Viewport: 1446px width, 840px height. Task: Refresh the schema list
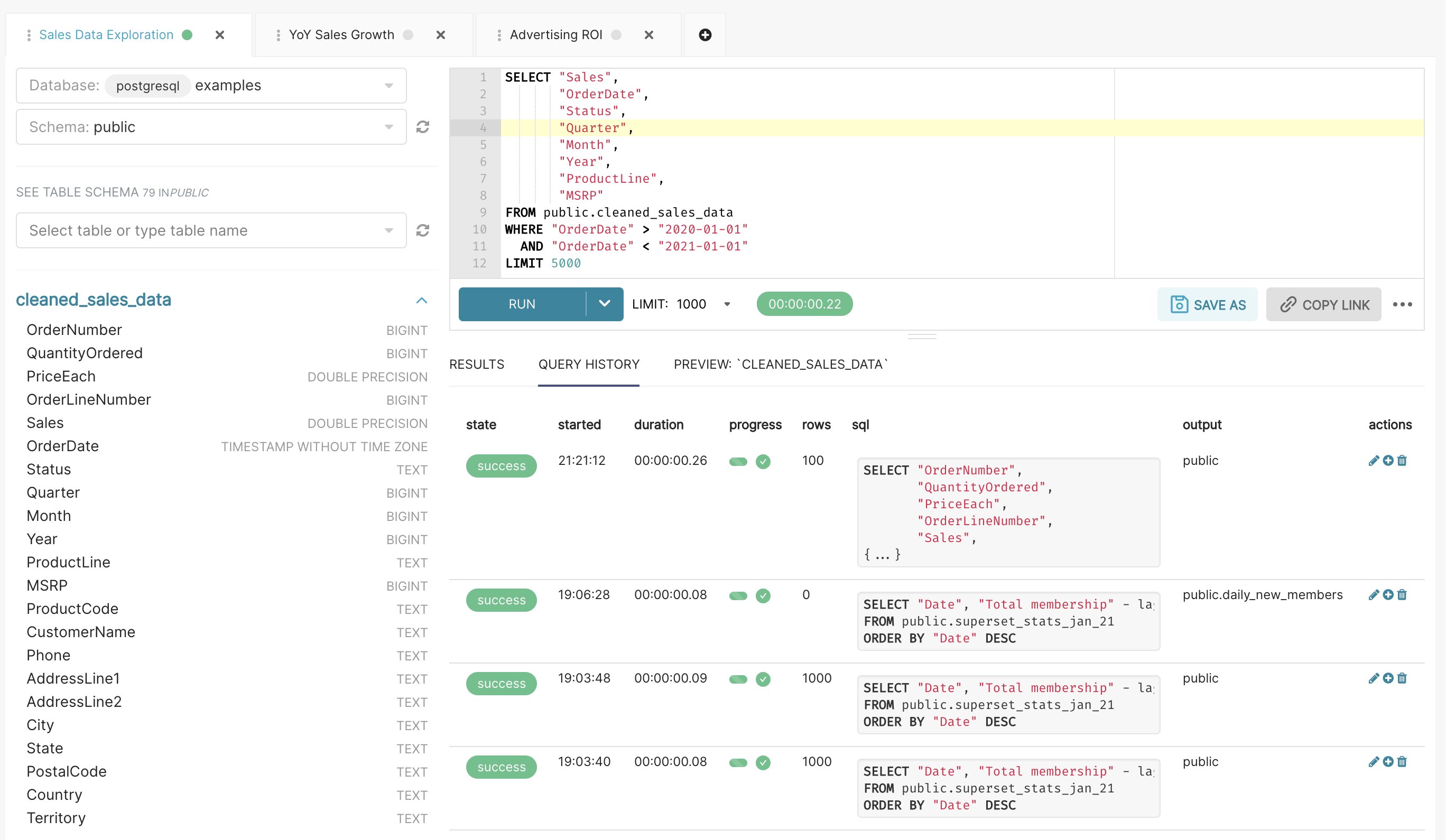click(x=423, y=127)
